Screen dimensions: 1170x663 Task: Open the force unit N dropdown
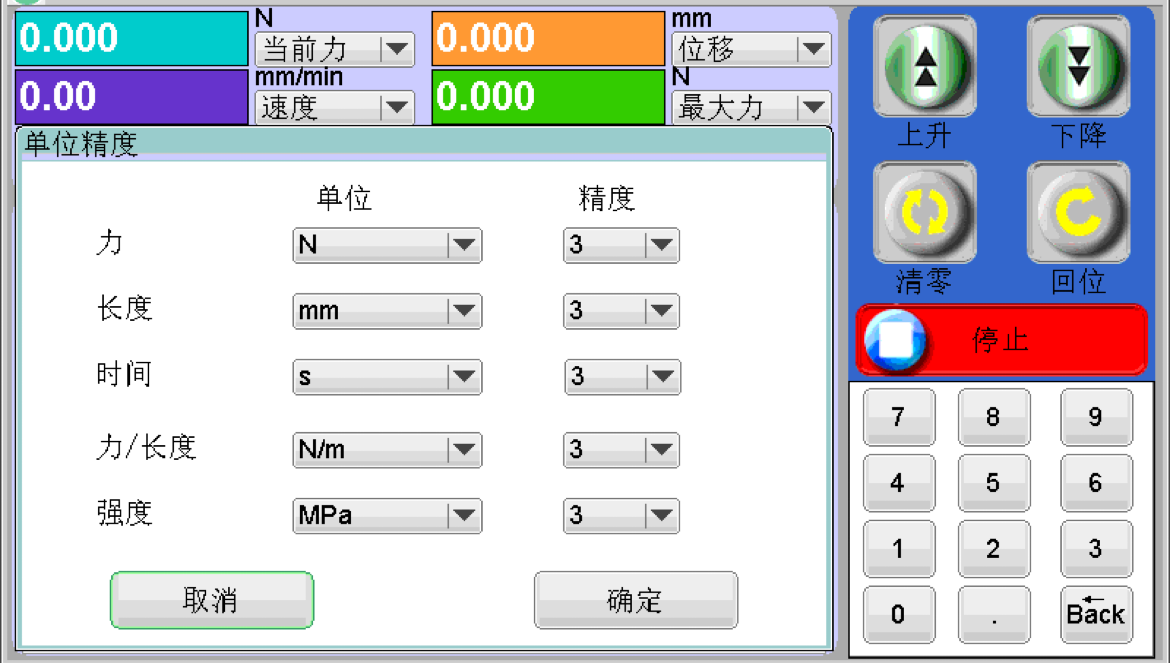point(387,245)
